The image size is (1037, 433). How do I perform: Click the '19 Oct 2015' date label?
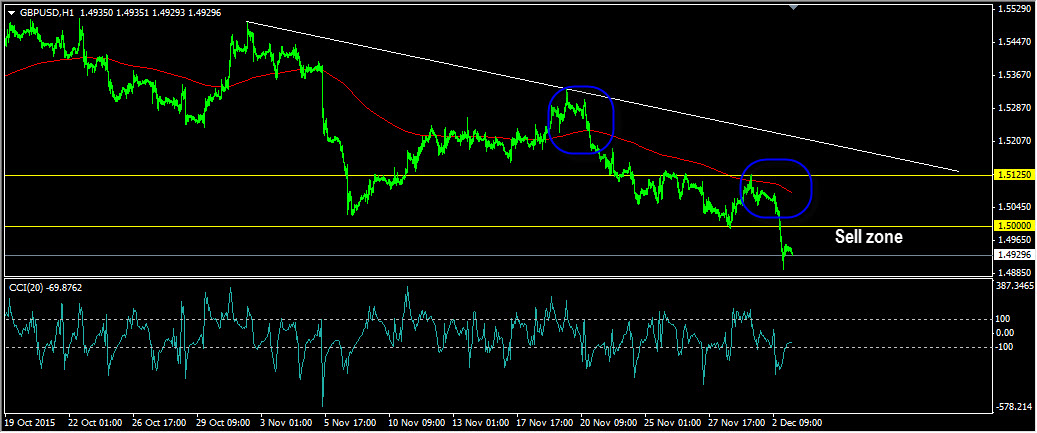(30, 422)
